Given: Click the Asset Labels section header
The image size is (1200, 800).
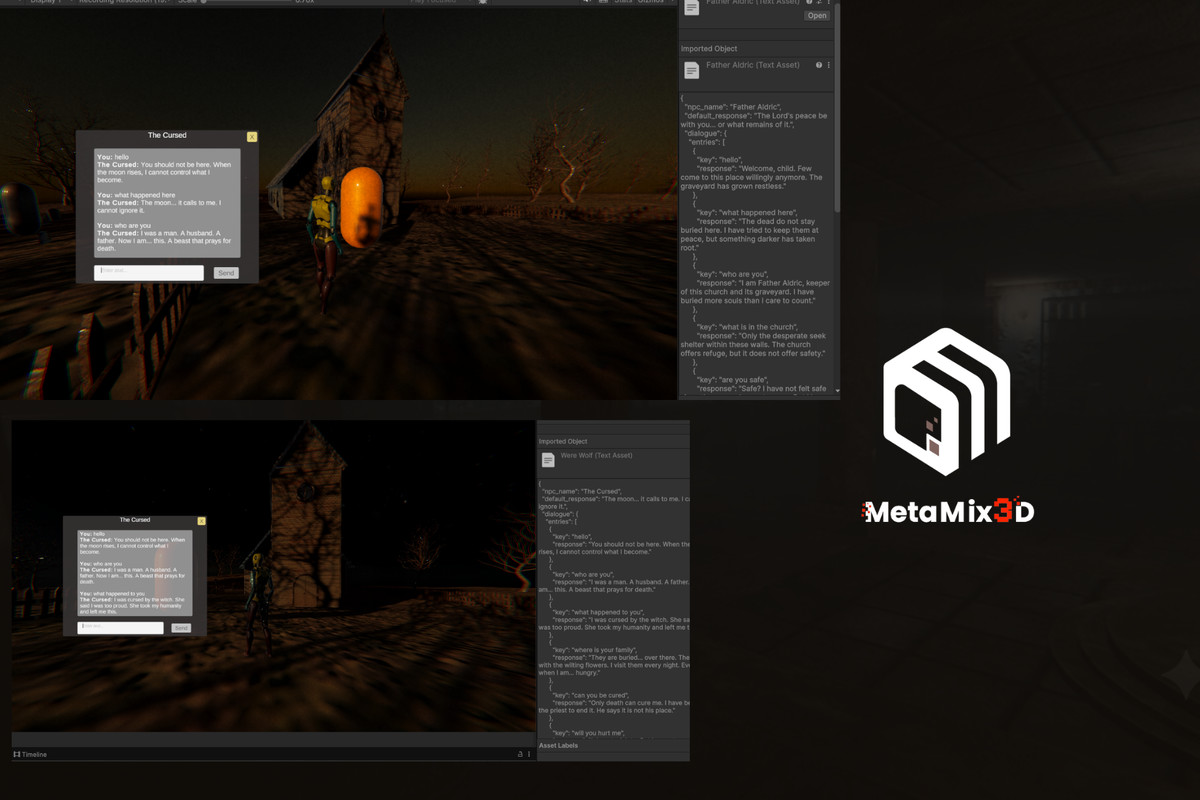Looking at the screenshot, I should (558, 745).
